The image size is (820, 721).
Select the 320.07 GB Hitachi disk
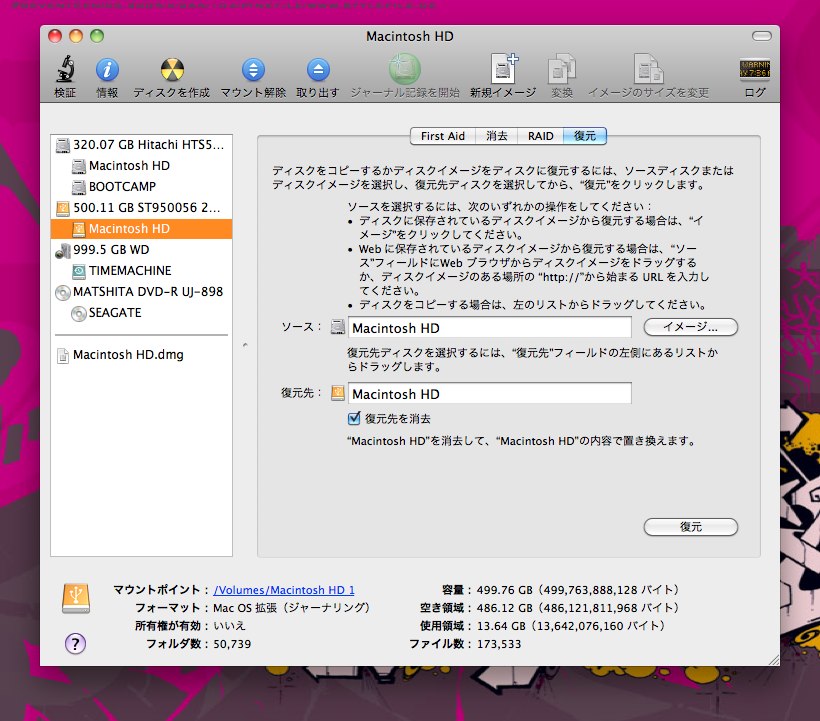(141, 145)
